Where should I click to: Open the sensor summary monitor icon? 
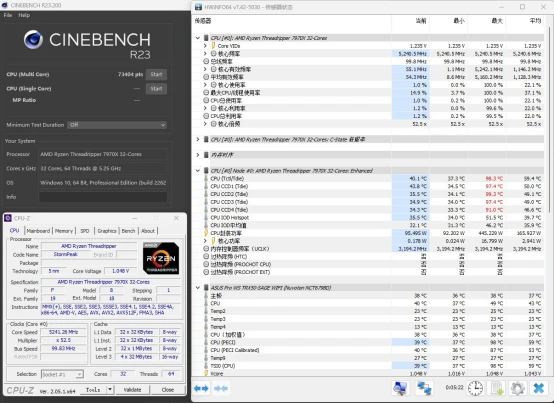[401, 388]
